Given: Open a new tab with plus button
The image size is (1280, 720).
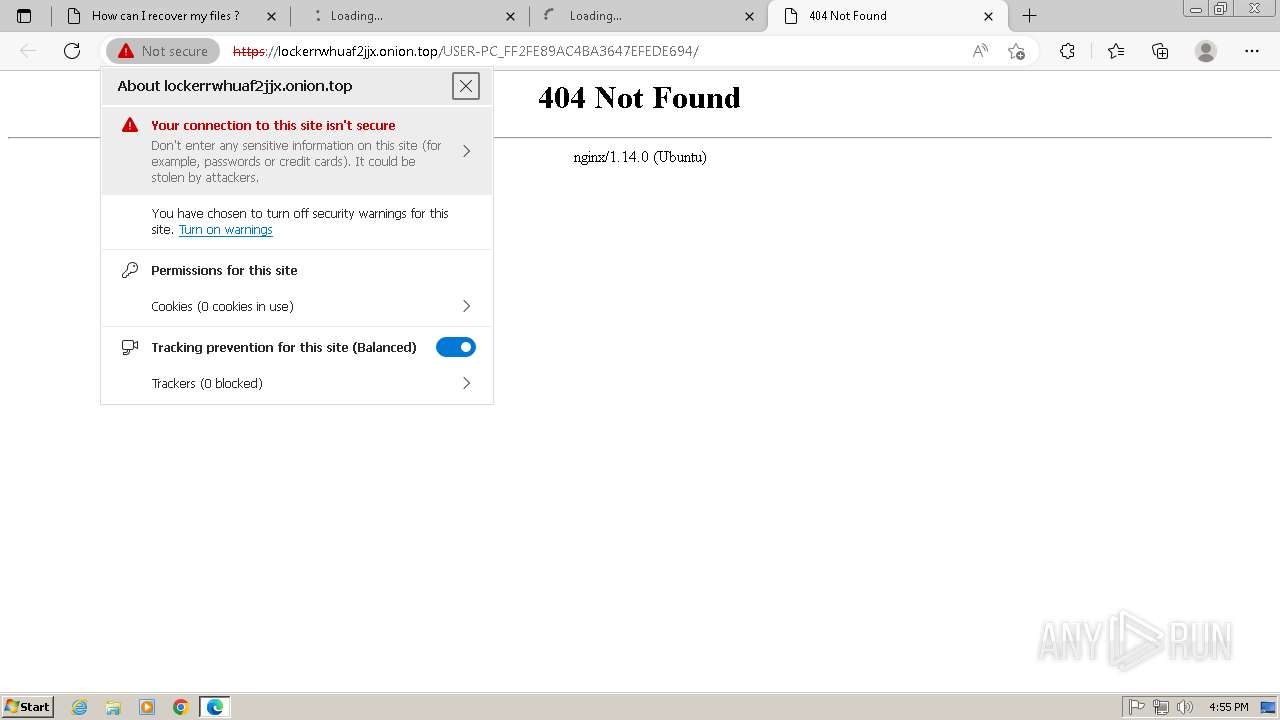Looking at the screenshot, I should (x=1029, y=16).
